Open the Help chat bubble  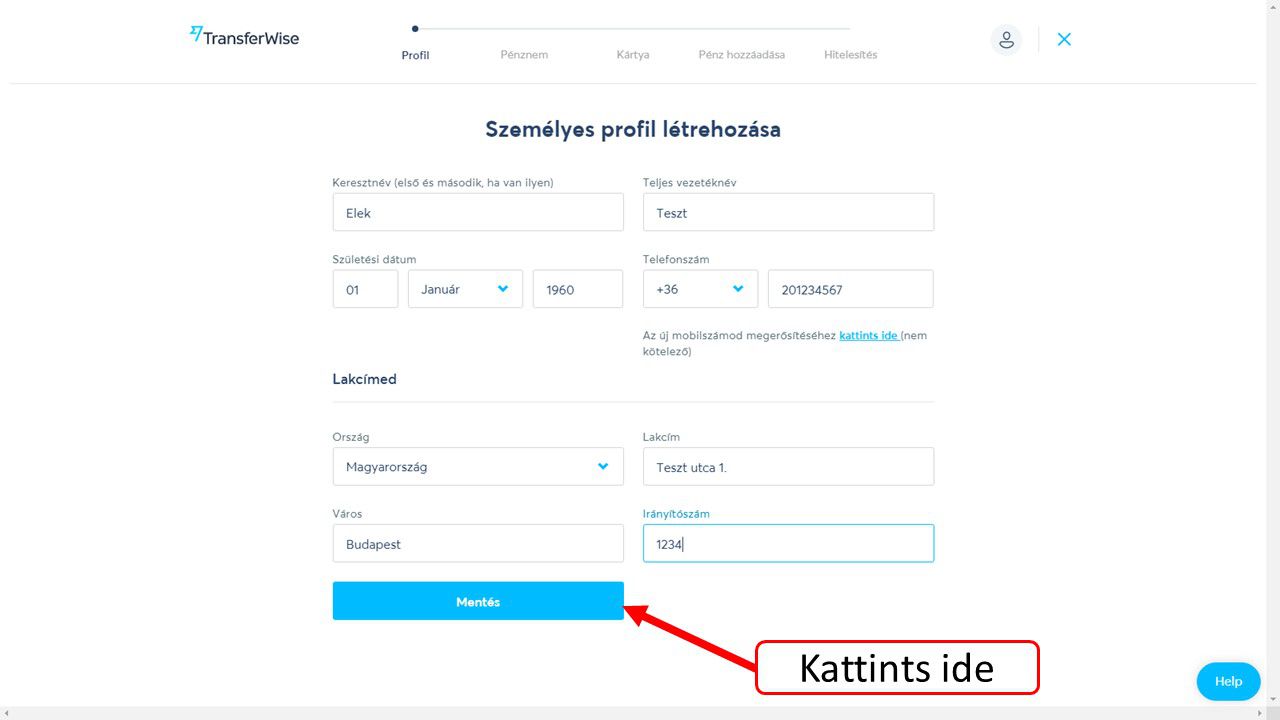pos(1228,681)
